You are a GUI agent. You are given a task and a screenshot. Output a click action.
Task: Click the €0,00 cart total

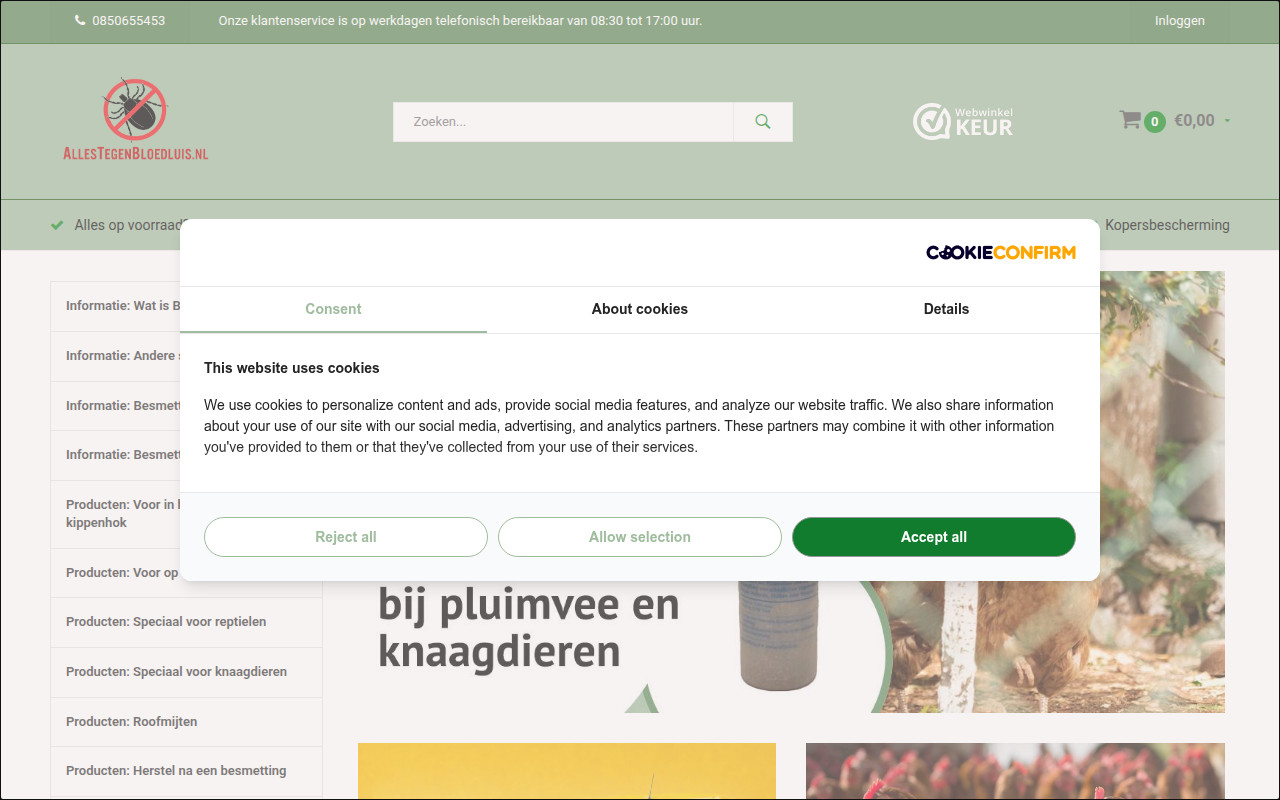coord(1194,121)
